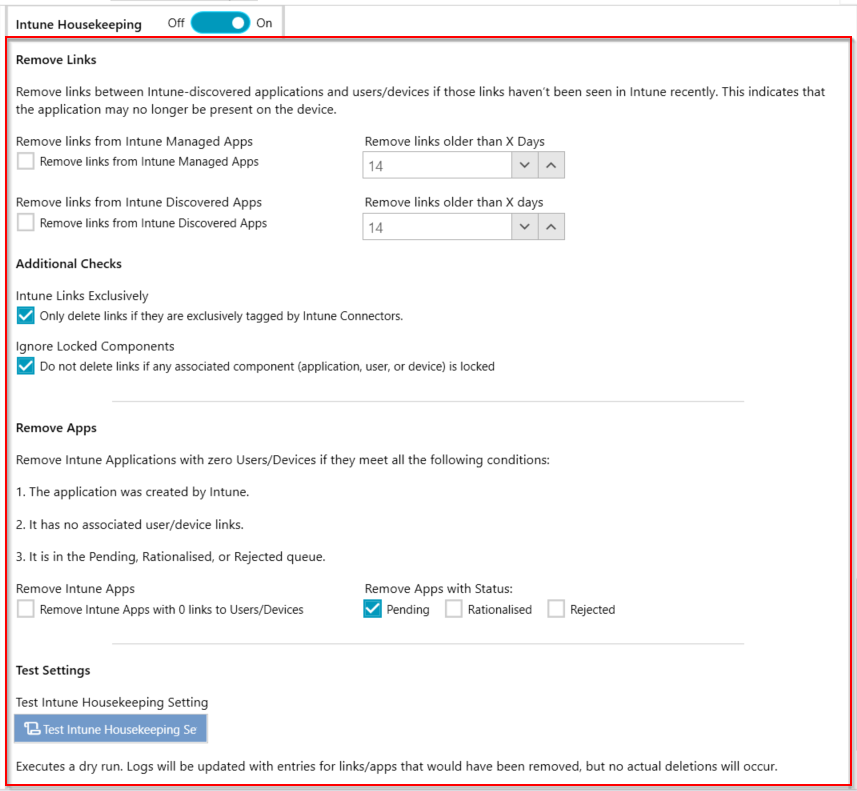Enable Remove links from Intune Managed Apps checkbox
Image resolution: width=857 pixels, height=791 pixels.
pyautogui.click(x=25, y=162)
